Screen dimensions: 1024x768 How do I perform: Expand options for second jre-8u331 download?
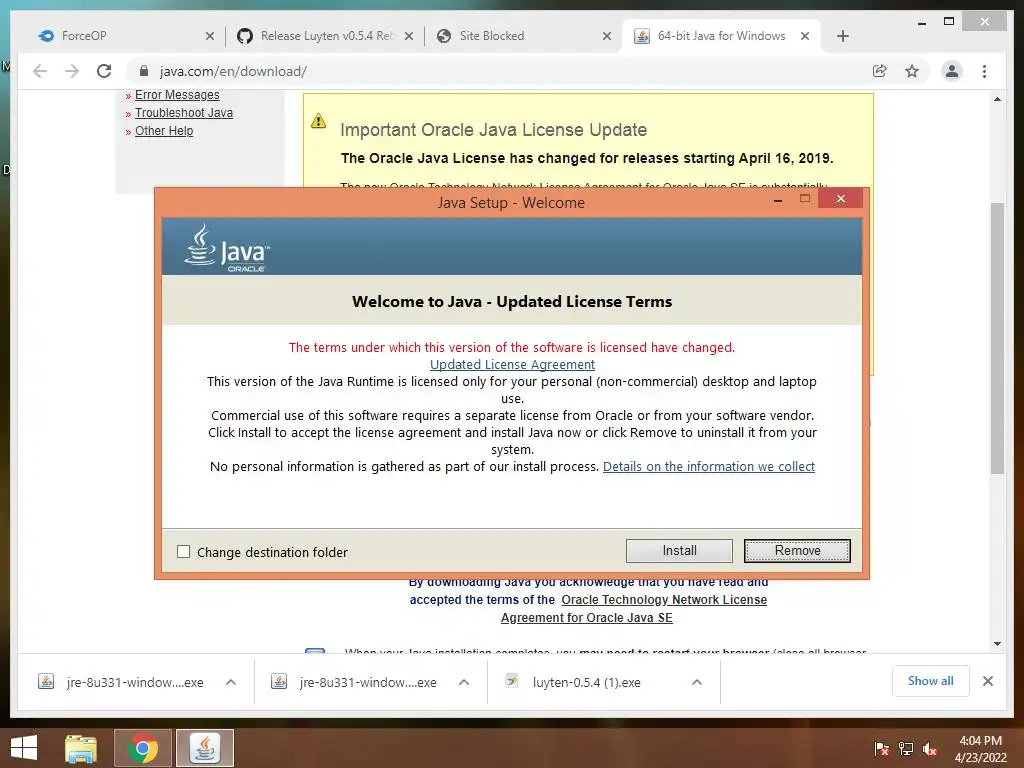click(464, 682)
